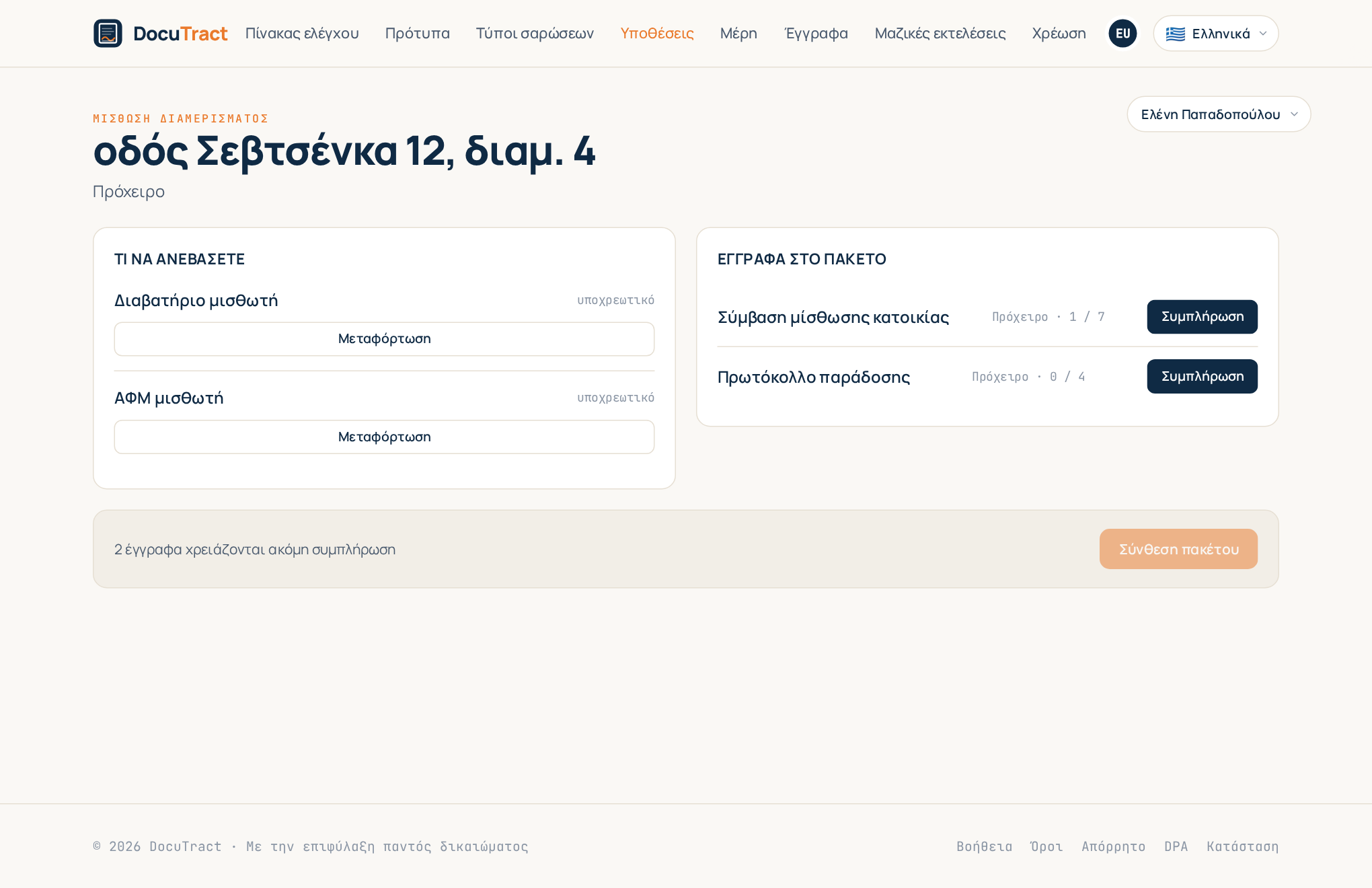This screenshot has width=1372, height=888.
Task: Click Συμπλήρωση for Πρωτόκολλο παράδοσης
Action: [x=1202, y=376]
